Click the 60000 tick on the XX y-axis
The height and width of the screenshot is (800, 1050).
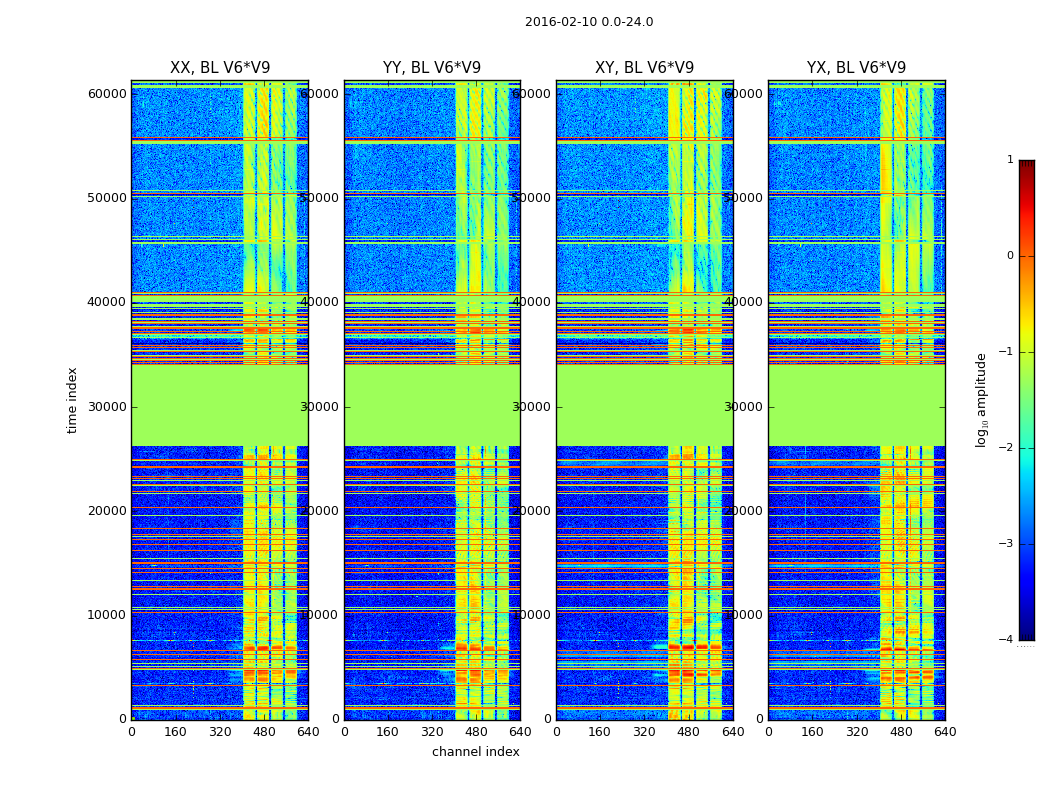tap(107, 94)
